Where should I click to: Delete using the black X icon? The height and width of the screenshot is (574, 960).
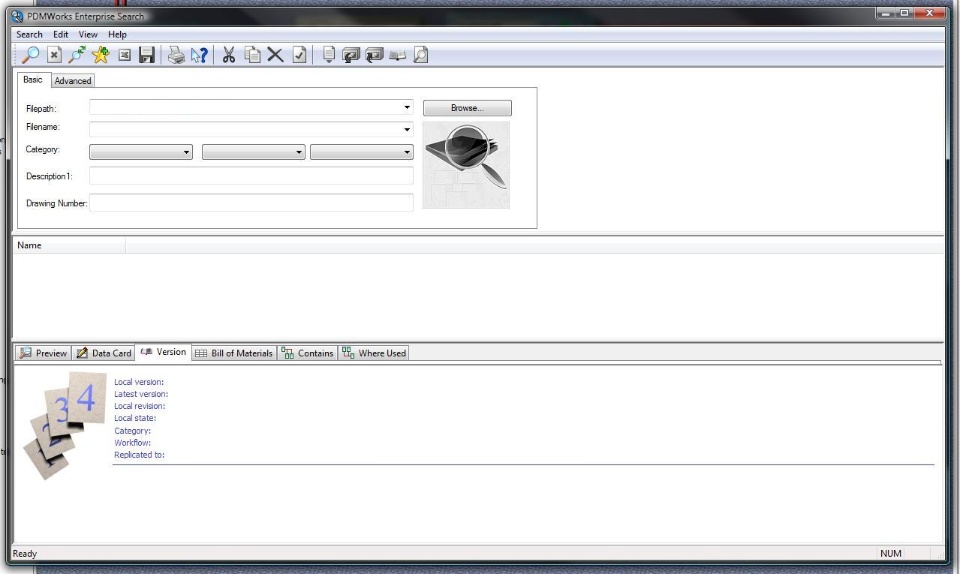(x=276, y=55)
